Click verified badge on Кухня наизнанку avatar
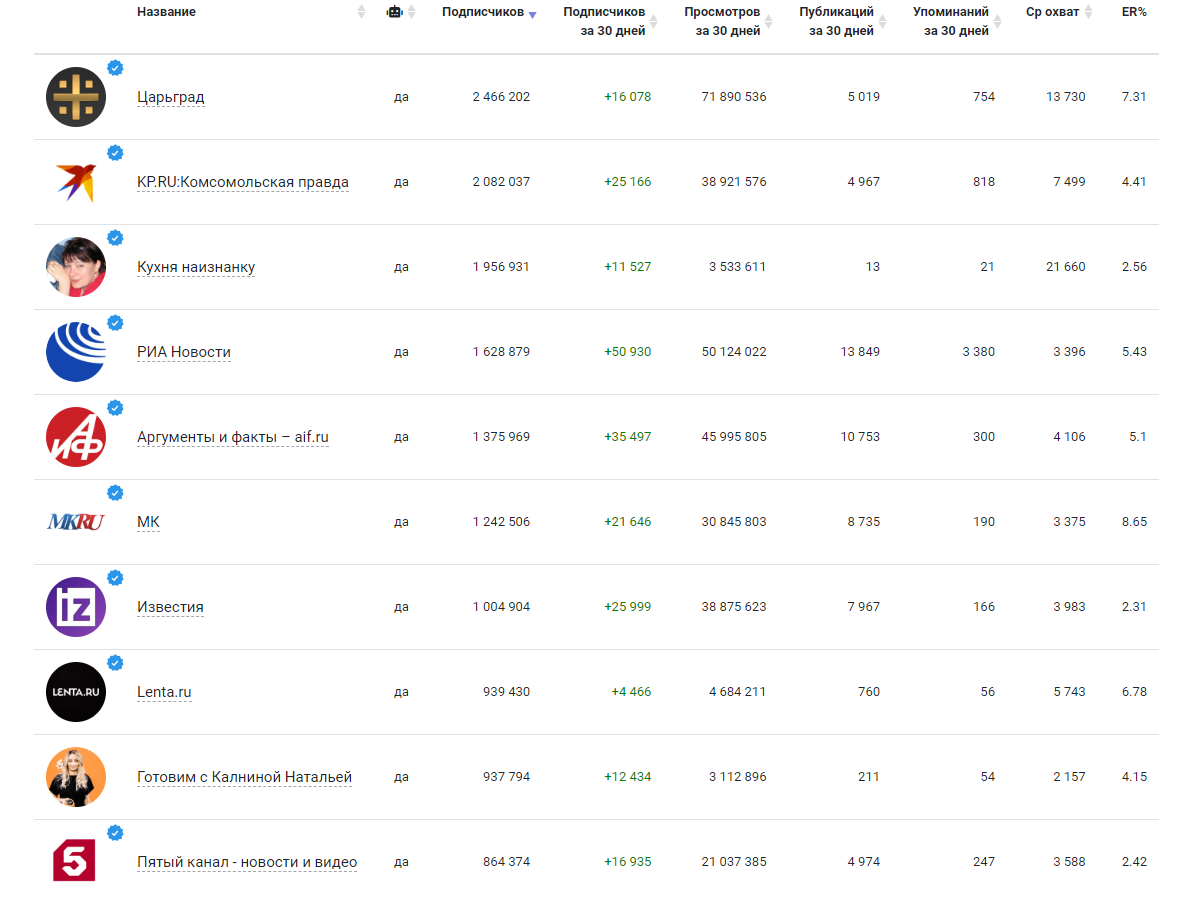 coord(115,238)
